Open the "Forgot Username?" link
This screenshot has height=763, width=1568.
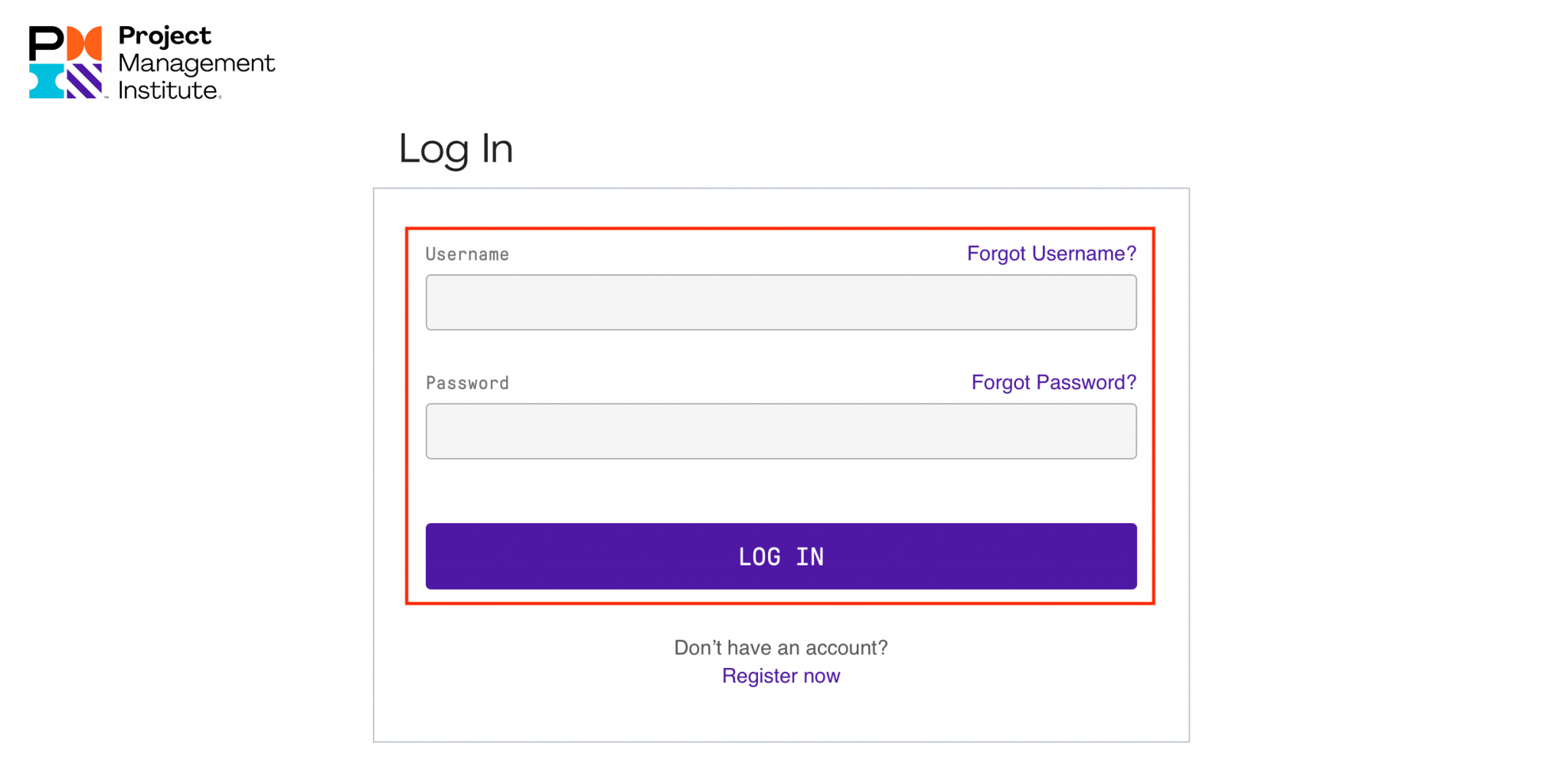click(1051, 254)
